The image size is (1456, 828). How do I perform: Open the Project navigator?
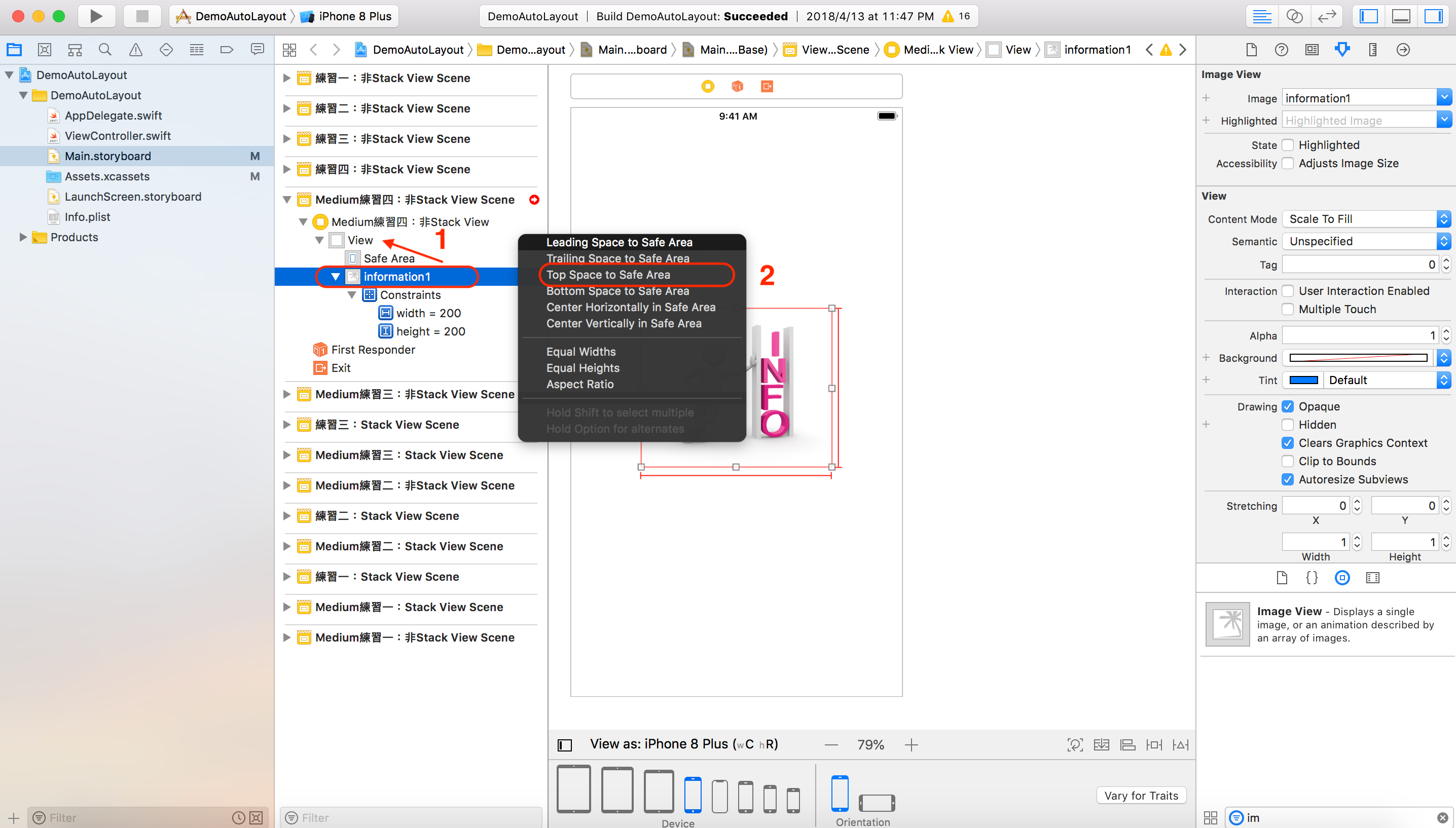14,50
